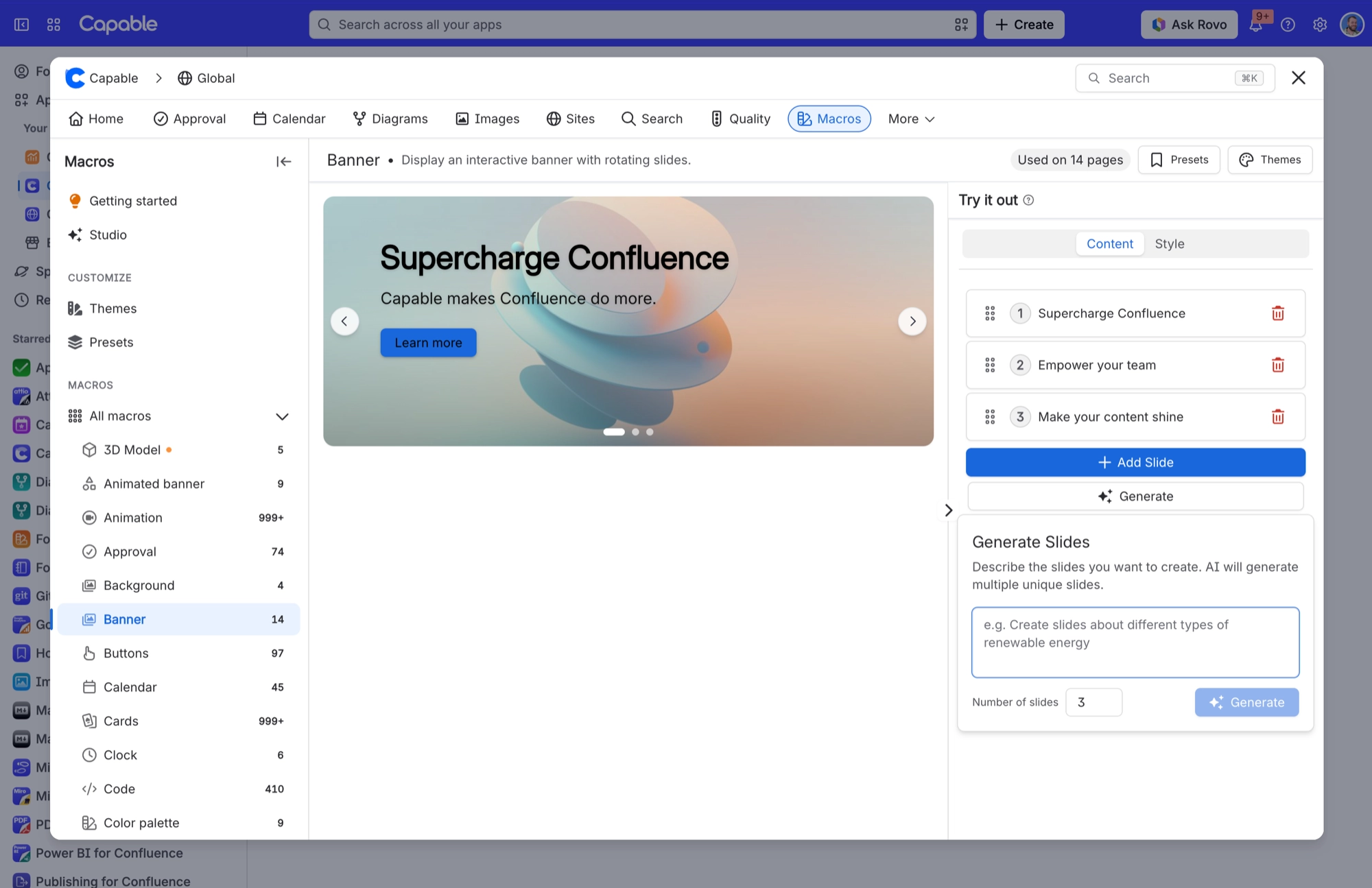Collapse the Try it out panel chevron
Screen dimensions: 1372x888
(x=948, y=510)
